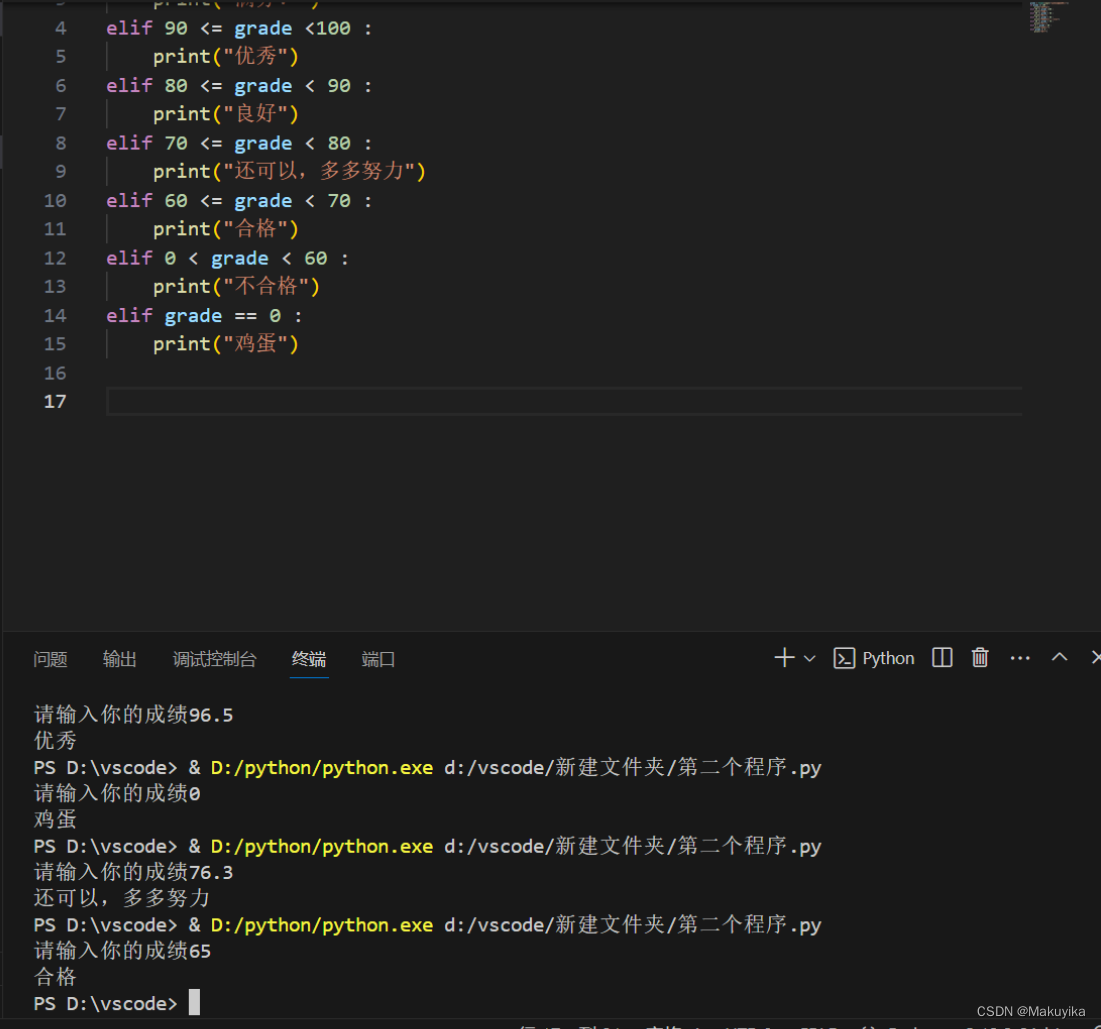Open more terminal actions via ellipsis icon

coord(1020,658)
